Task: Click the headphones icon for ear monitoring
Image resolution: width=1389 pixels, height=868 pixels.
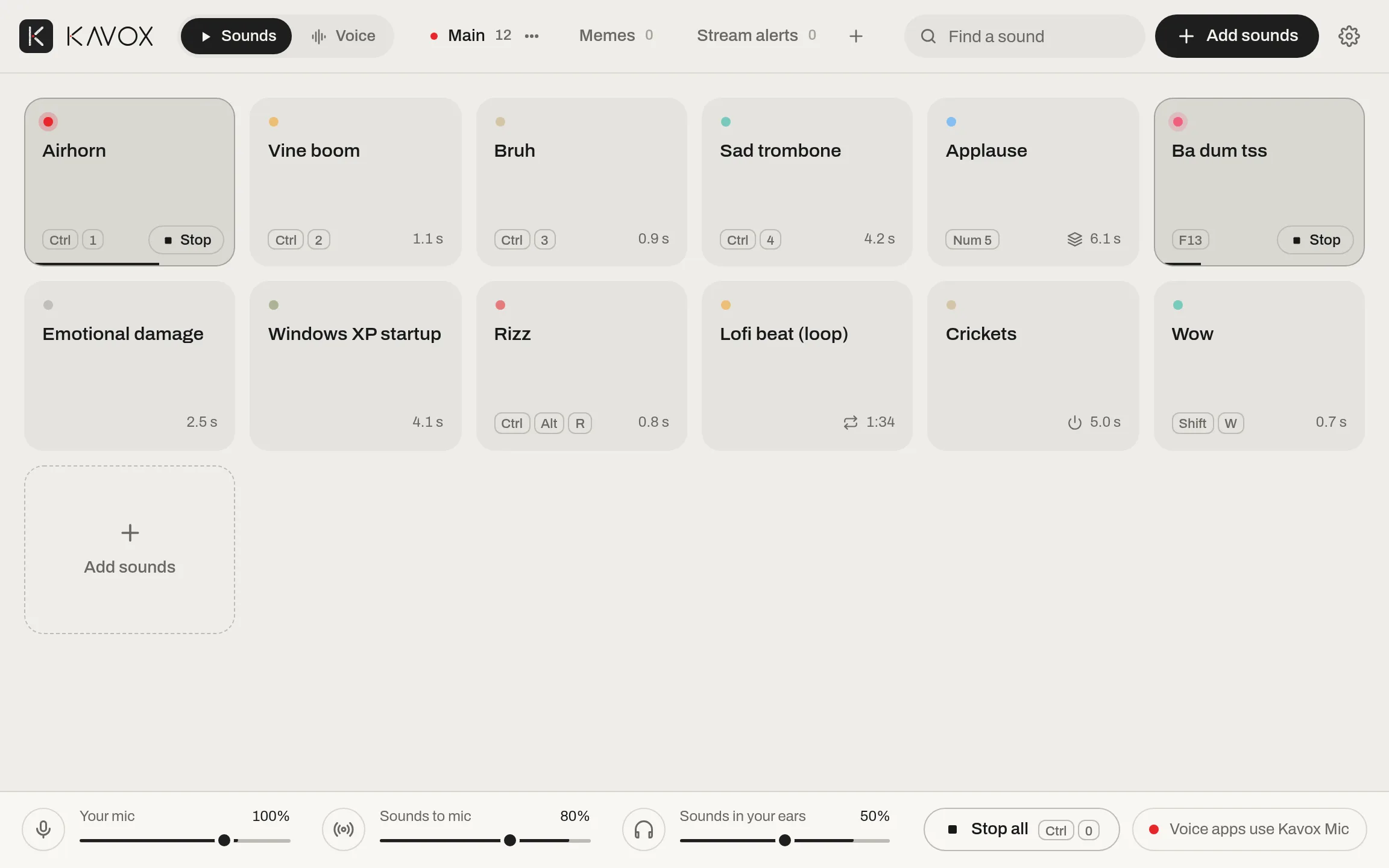Action: click(644, 829)
